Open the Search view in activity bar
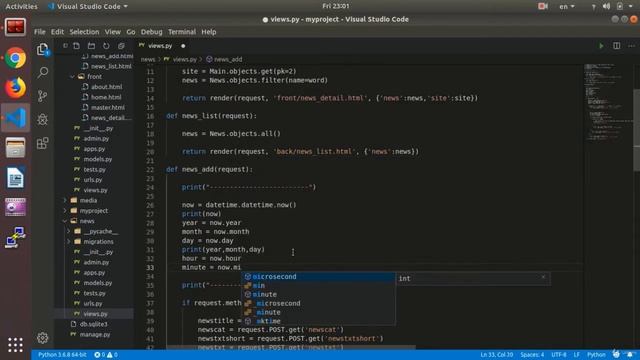Viewport: 640px width, 360px height. click(x=42, y=73)
